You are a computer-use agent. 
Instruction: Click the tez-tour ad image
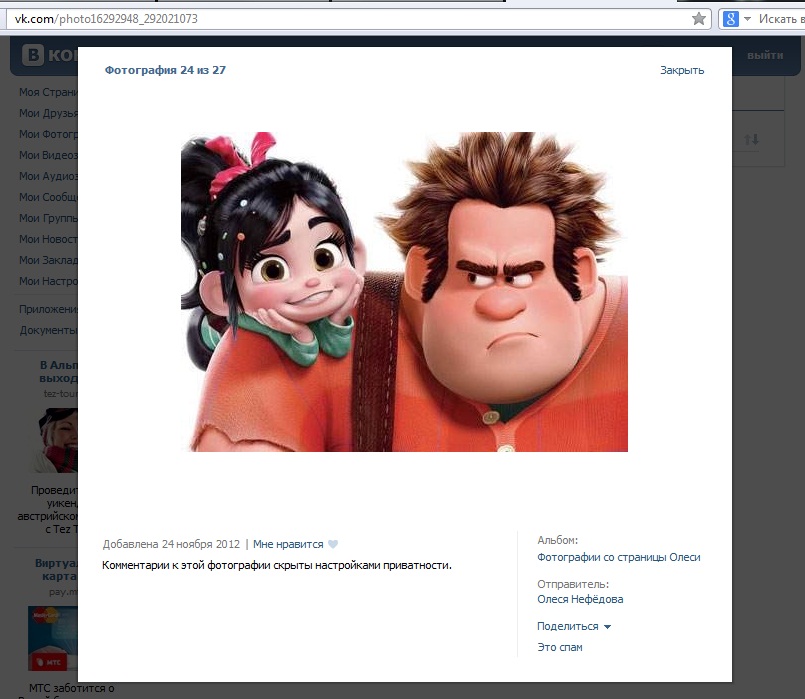click(x=55, y=440)
